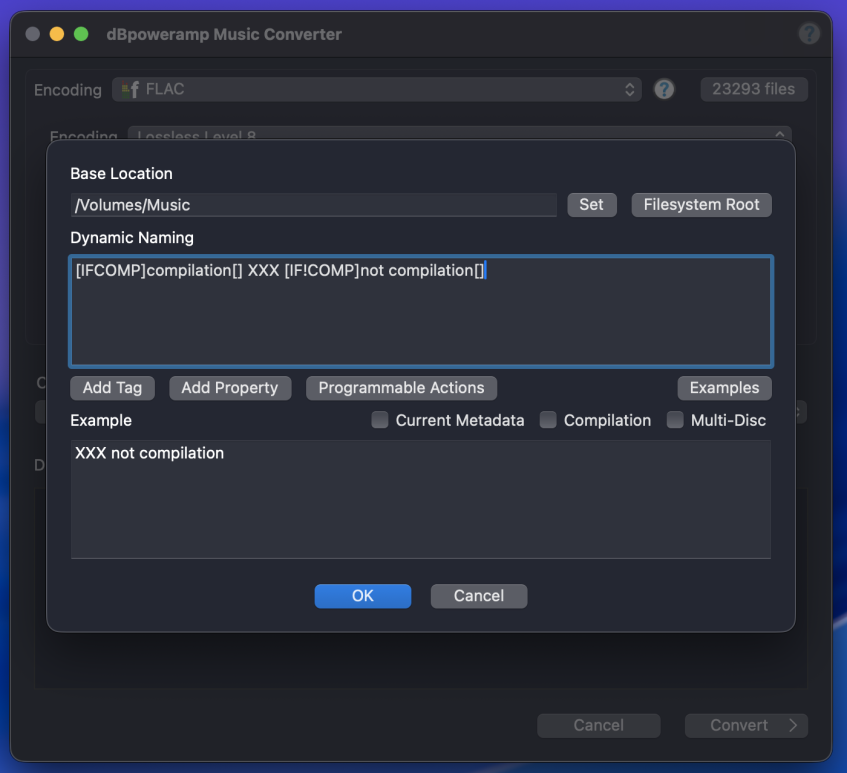Open the FLAC Encoding dropdown
Image resolution: width=847 pixels, height=773 pixels.
[377, 89]
